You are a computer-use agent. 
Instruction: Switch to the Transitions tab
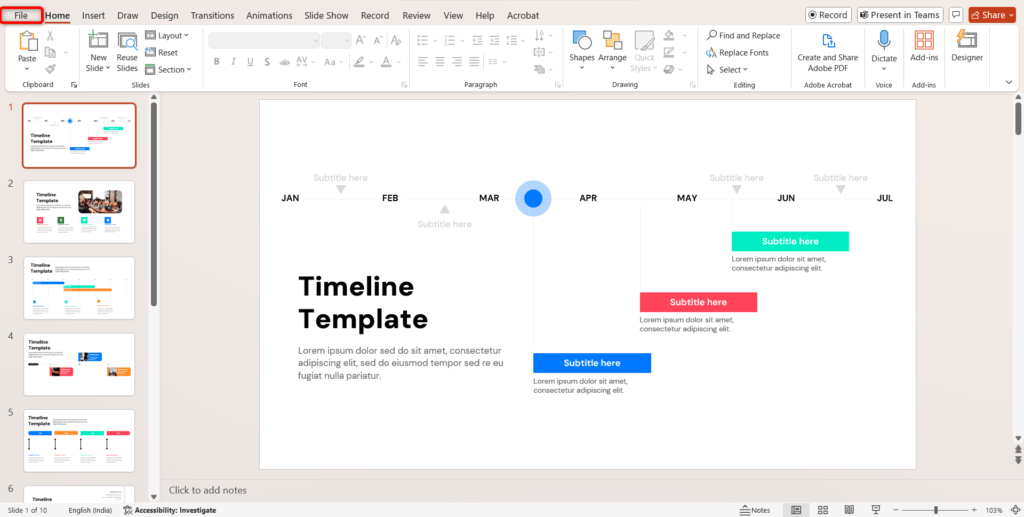(x=212, y=16)
